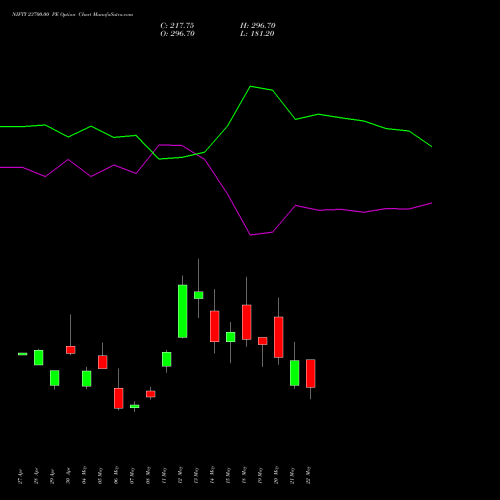This screenshot has height=500, width=500.
Task: Click the '15 May' date label
Action: point(228,475)
